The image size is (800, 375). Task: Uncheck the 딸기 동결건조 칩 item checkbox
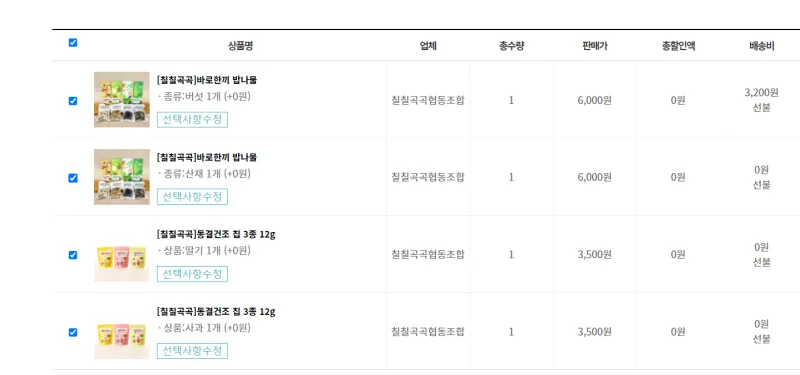73,255
